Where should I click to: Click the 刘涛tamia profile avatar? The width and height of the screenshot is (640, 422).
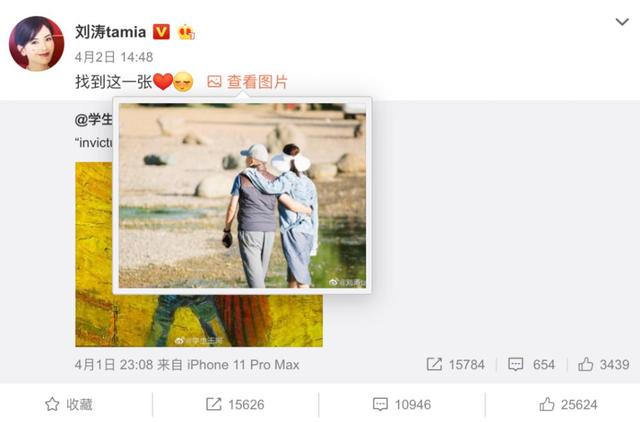pyautogui.click(x=36, y=44)
